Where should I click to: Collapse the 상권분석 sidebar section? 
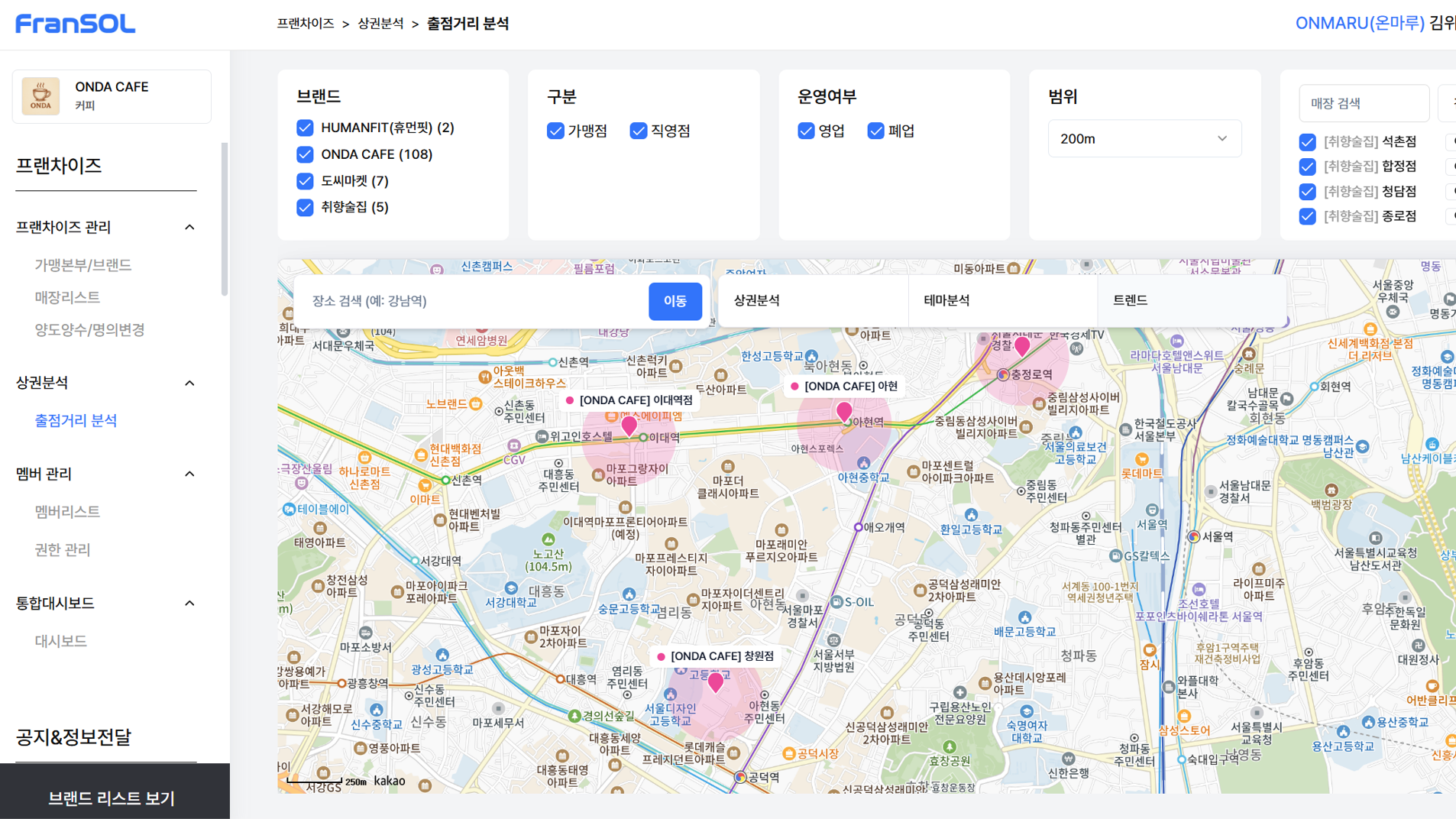click(189, 383)
